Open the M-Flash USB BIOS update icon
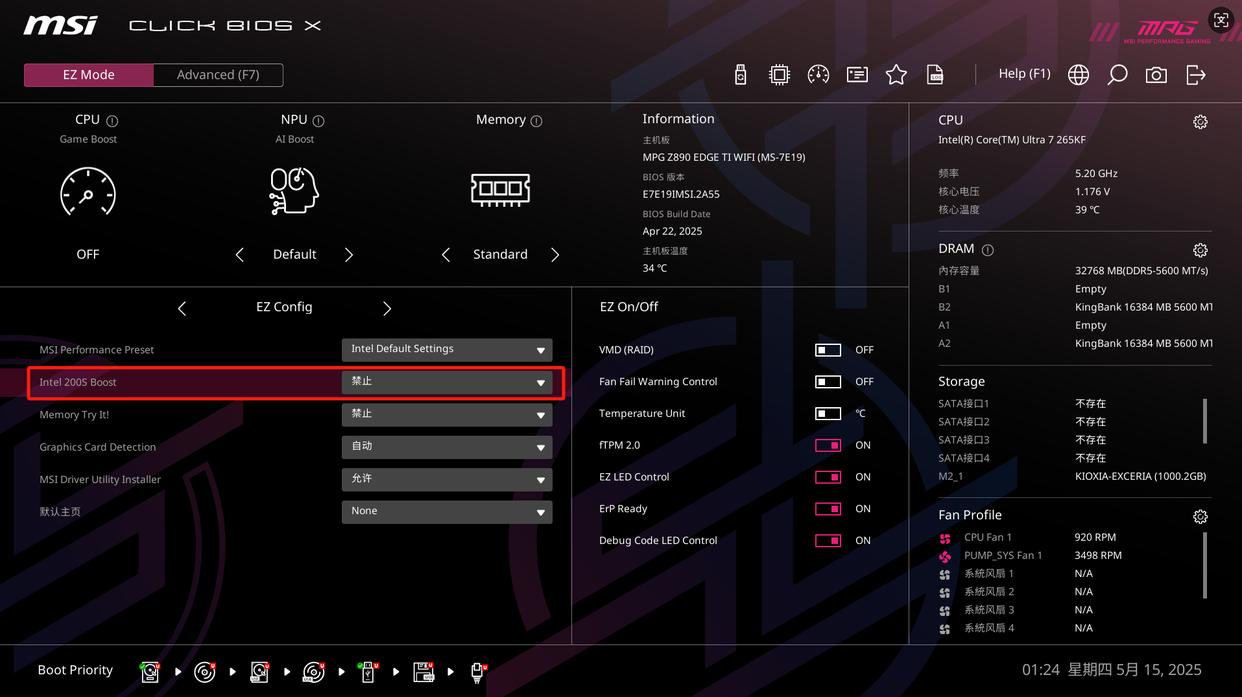 (x=740, y=75)
